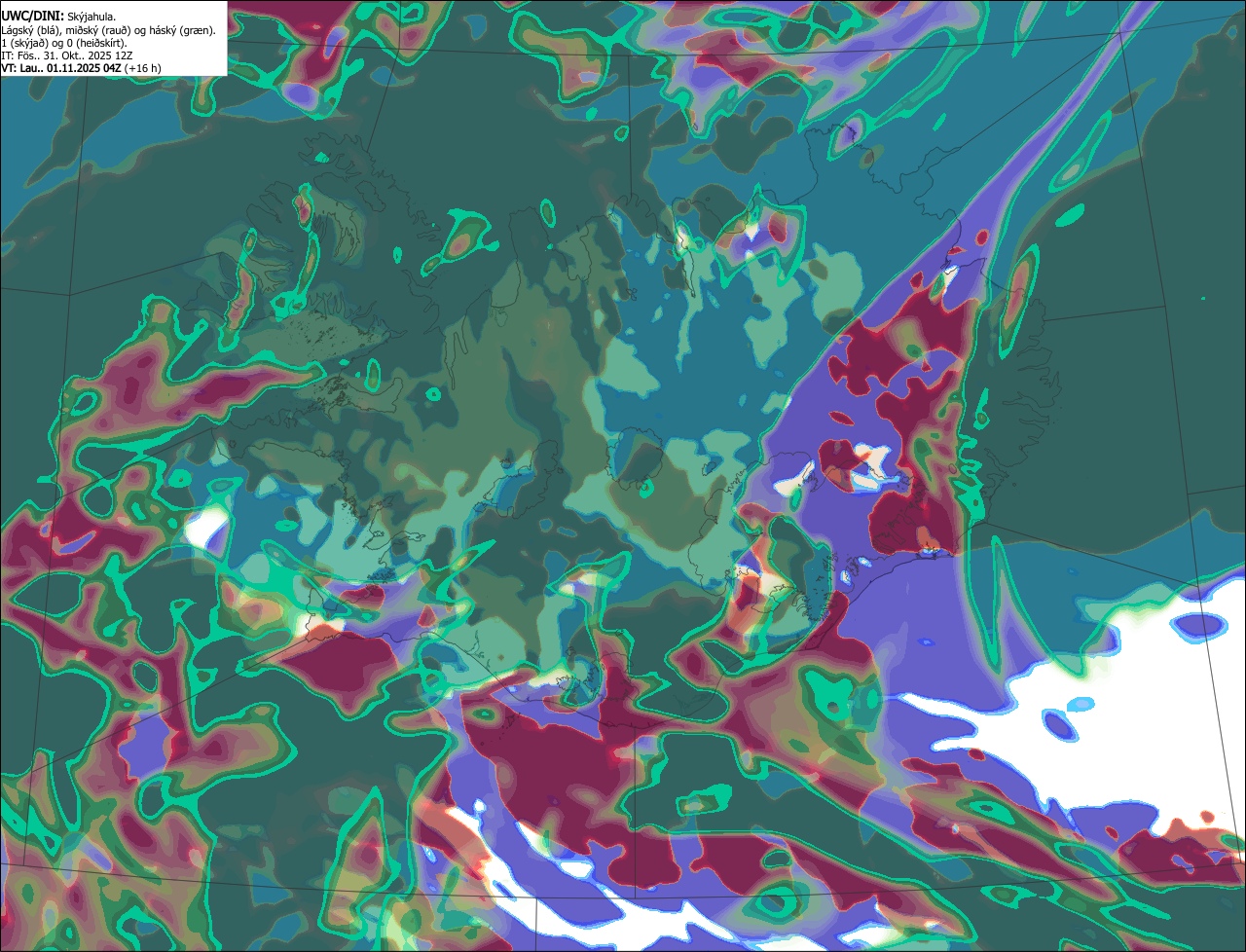Screen dimensions: 1246x952
Task: Click the word 'Skýjahula.' in the legend
Action: click(x=92, y=18)
